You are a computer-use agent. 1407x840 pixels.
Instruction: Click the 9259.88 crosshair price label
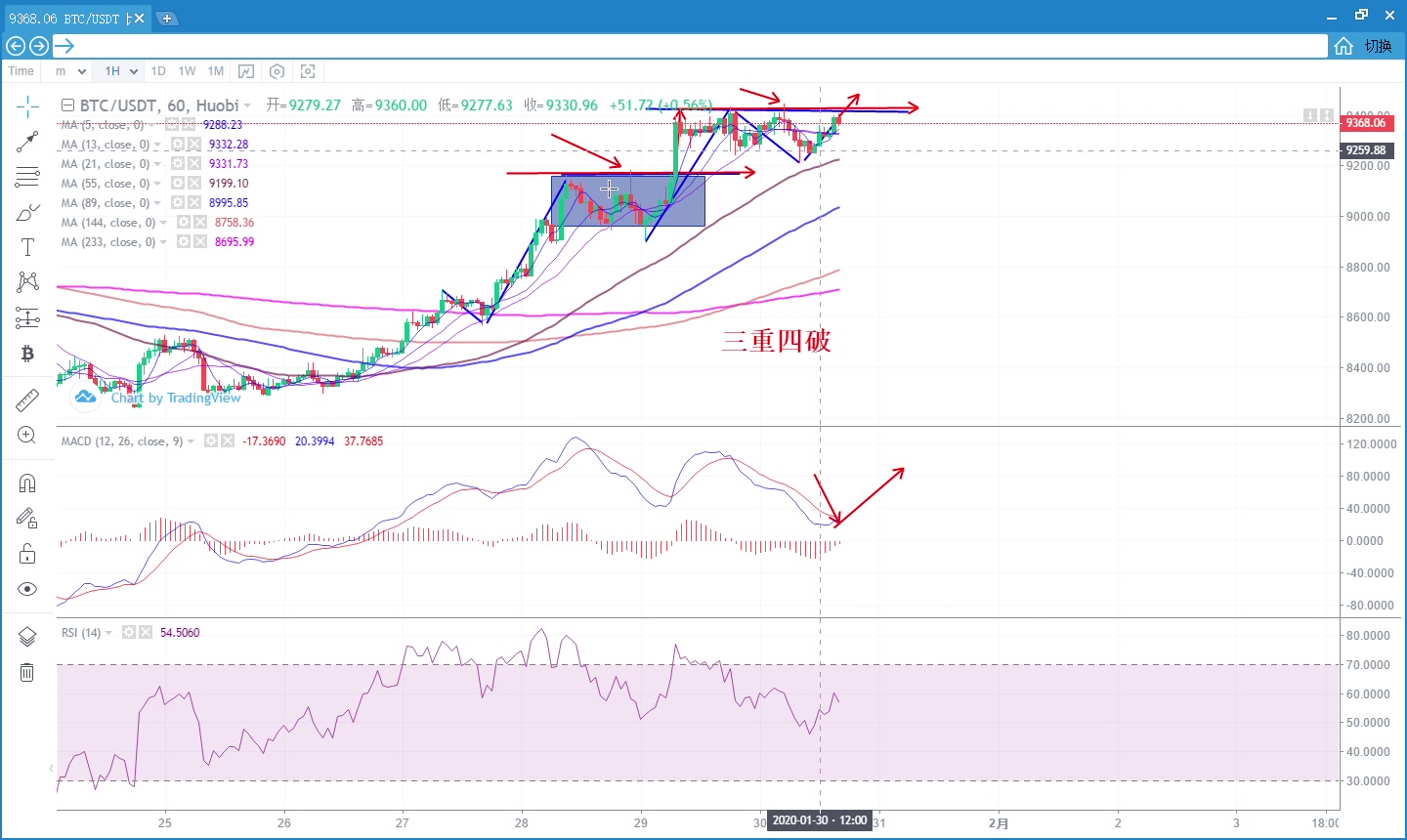coord(1366,150)
